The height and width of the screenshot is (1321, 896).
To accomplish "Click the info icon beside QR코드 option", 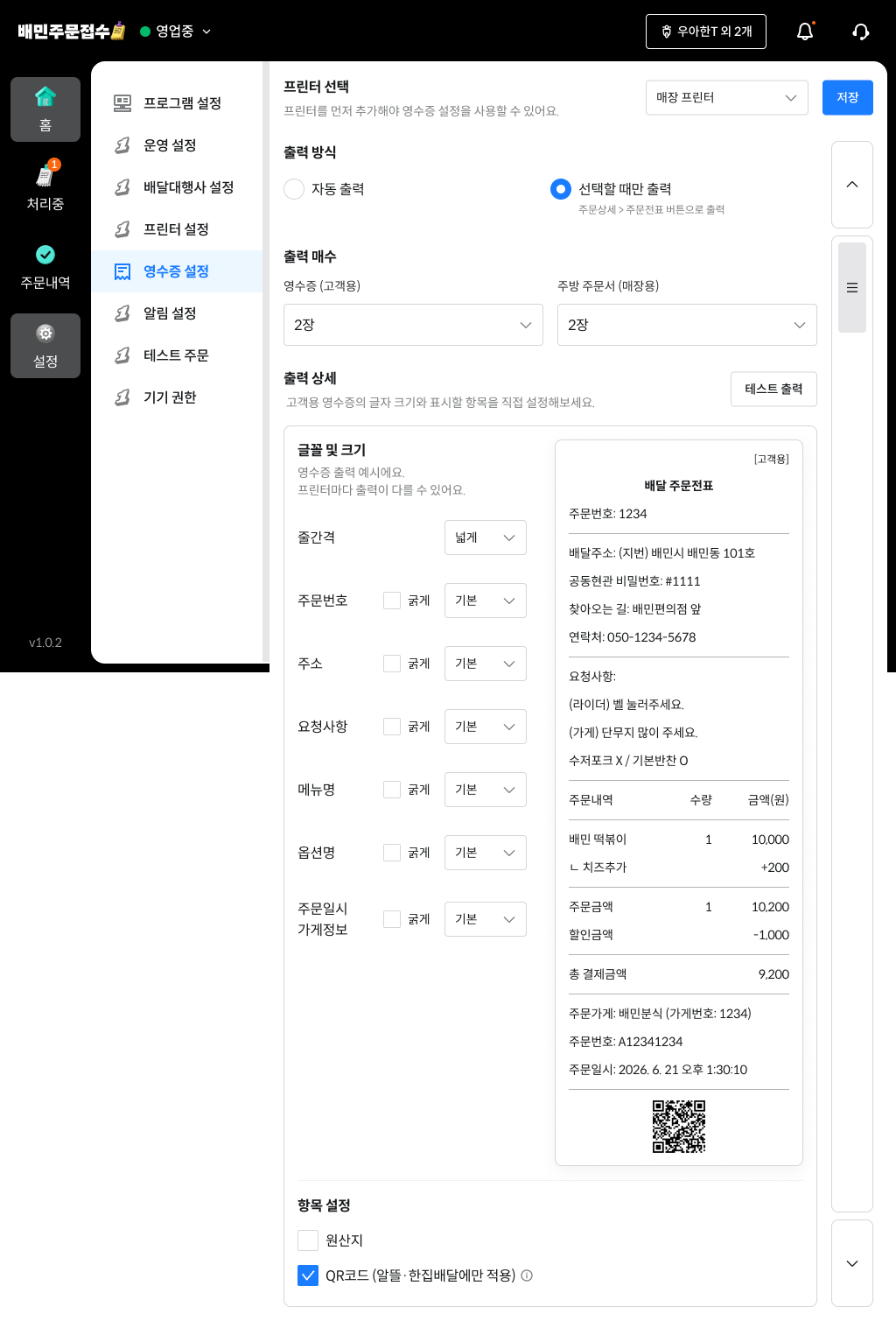I will (527, 1275).
